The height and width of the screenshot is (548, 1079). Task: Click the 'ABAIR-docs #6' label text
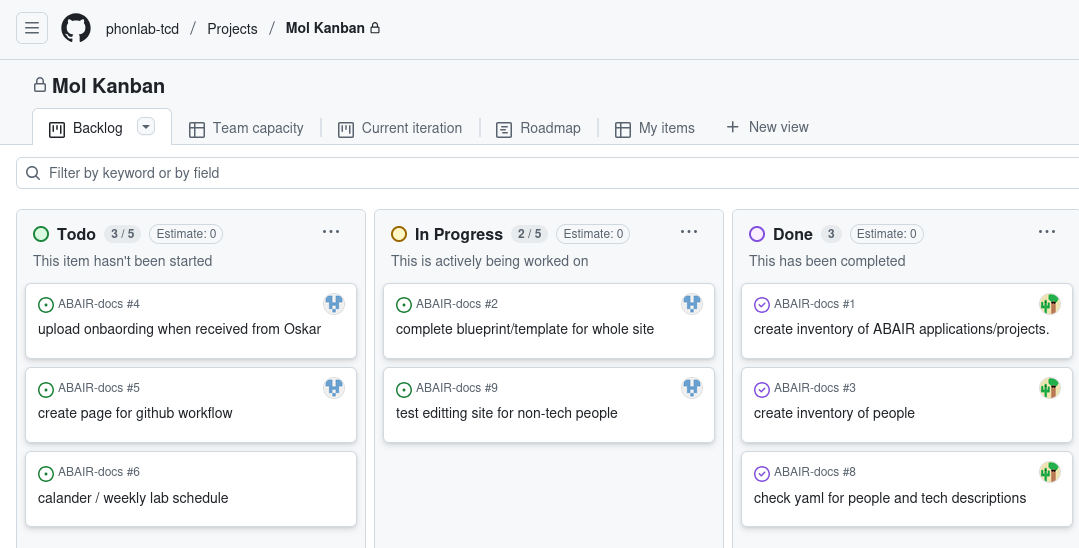[x=99, y=472]
